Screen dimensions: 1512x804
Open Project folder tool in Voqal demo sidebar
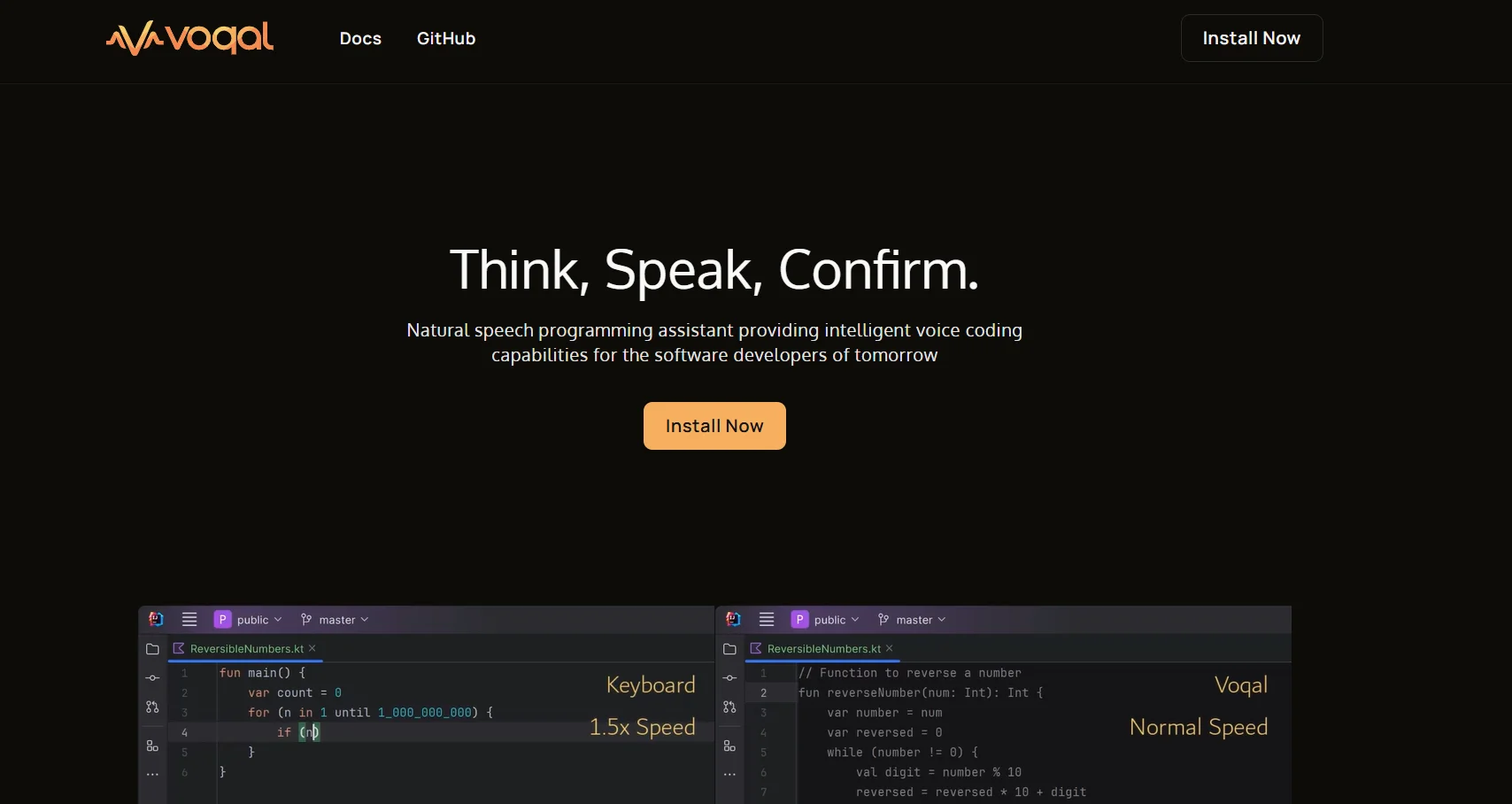click(729, 649)
